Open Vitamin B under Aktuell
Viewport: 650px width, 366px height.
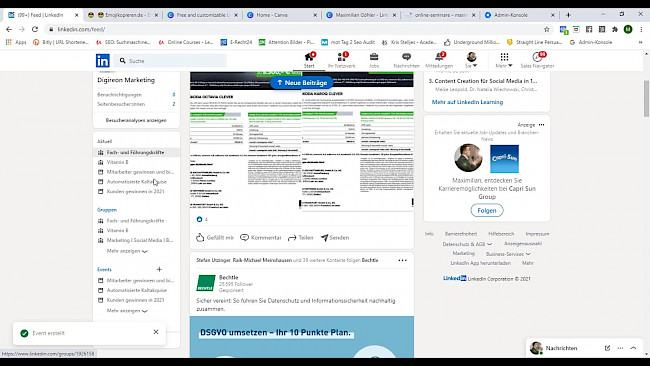click(x=117, y=162)
